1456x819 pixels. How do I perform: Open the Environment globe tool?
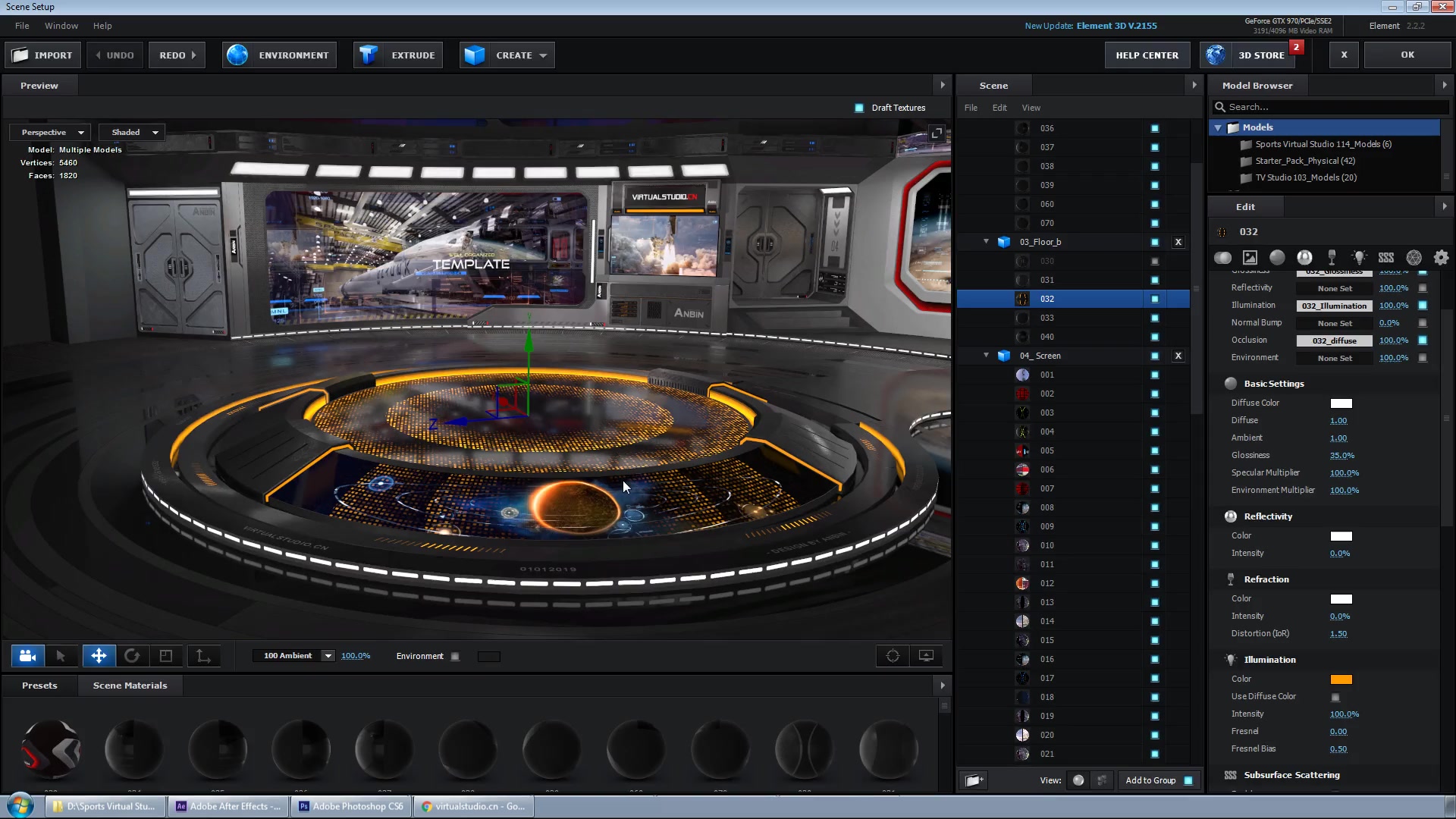tap(237, 55)
